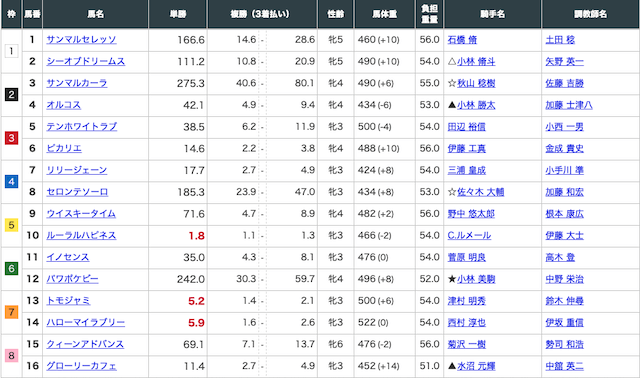The width and height of the screenshot is (640, 378).
Task: Open trainer 伊藤 大士 link
Action: tap(564, 236)
